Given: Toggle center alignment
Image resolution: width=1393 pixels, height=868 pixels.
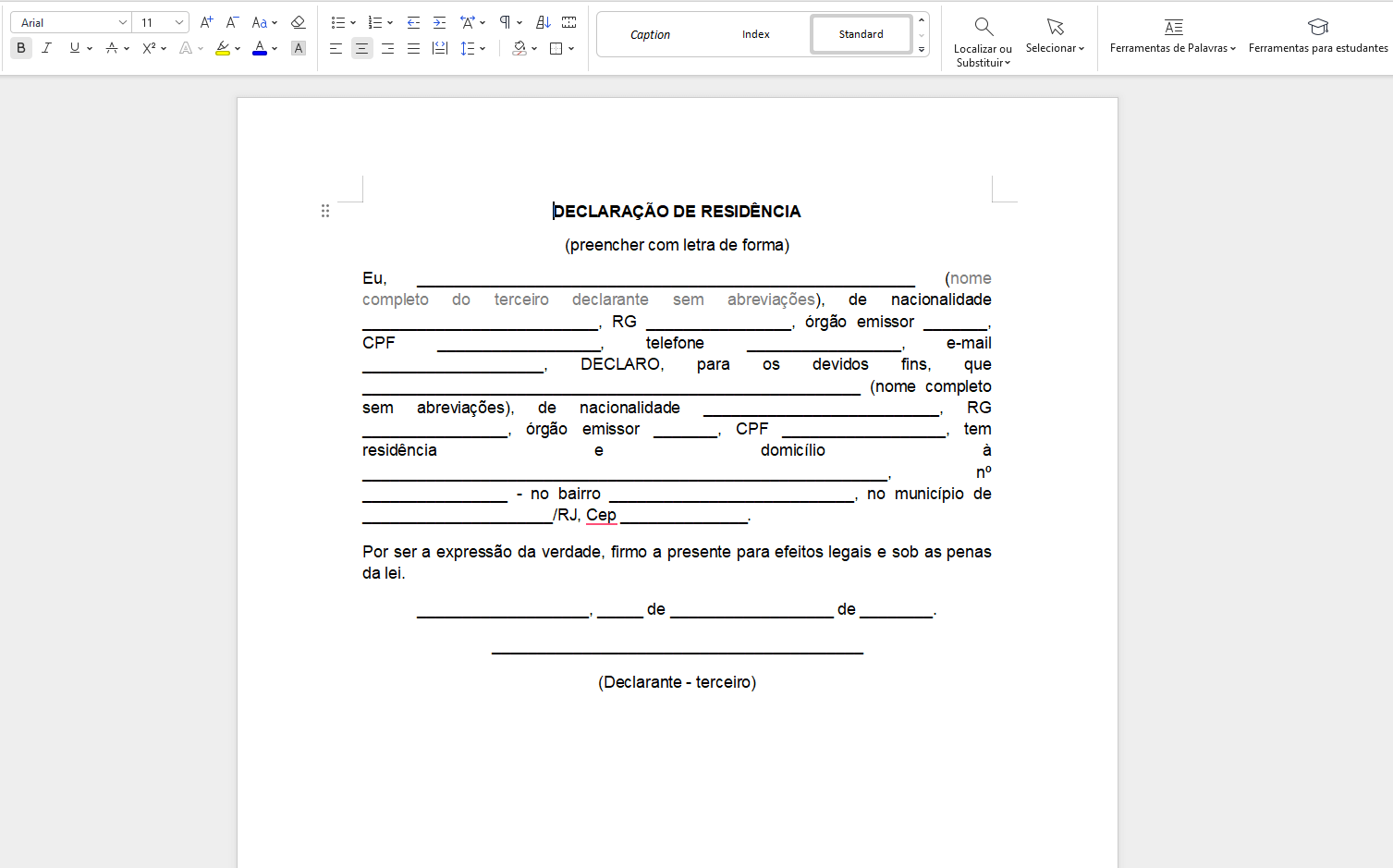Looking at the screenshot, I should click(361, 48).
